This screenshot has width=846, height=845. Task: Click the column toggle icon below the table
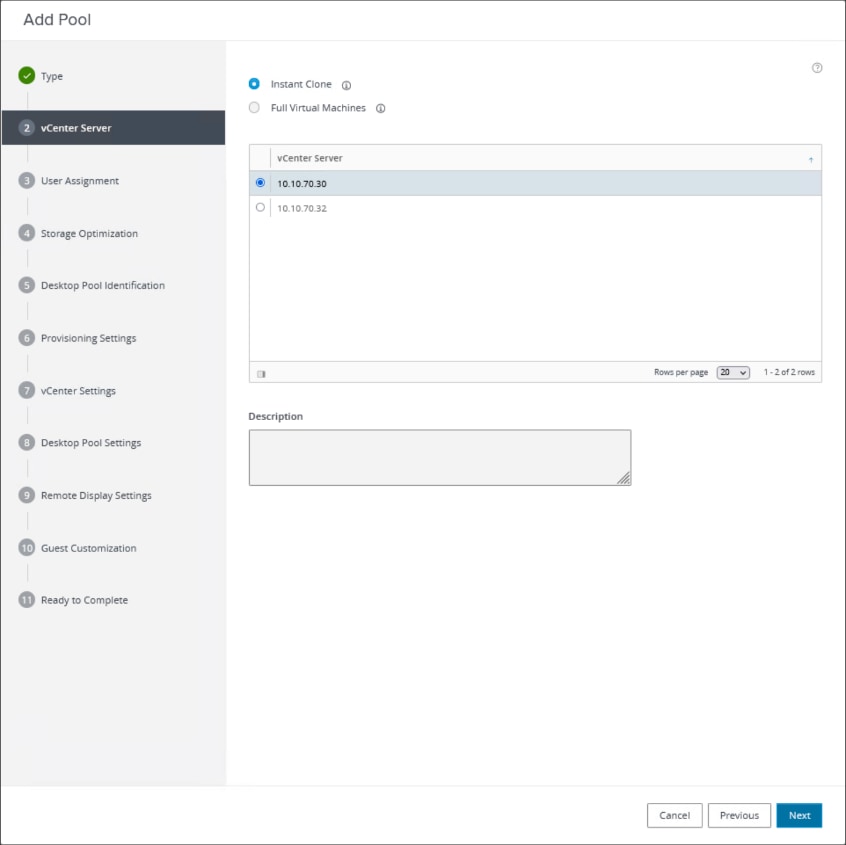click(261, 373)
